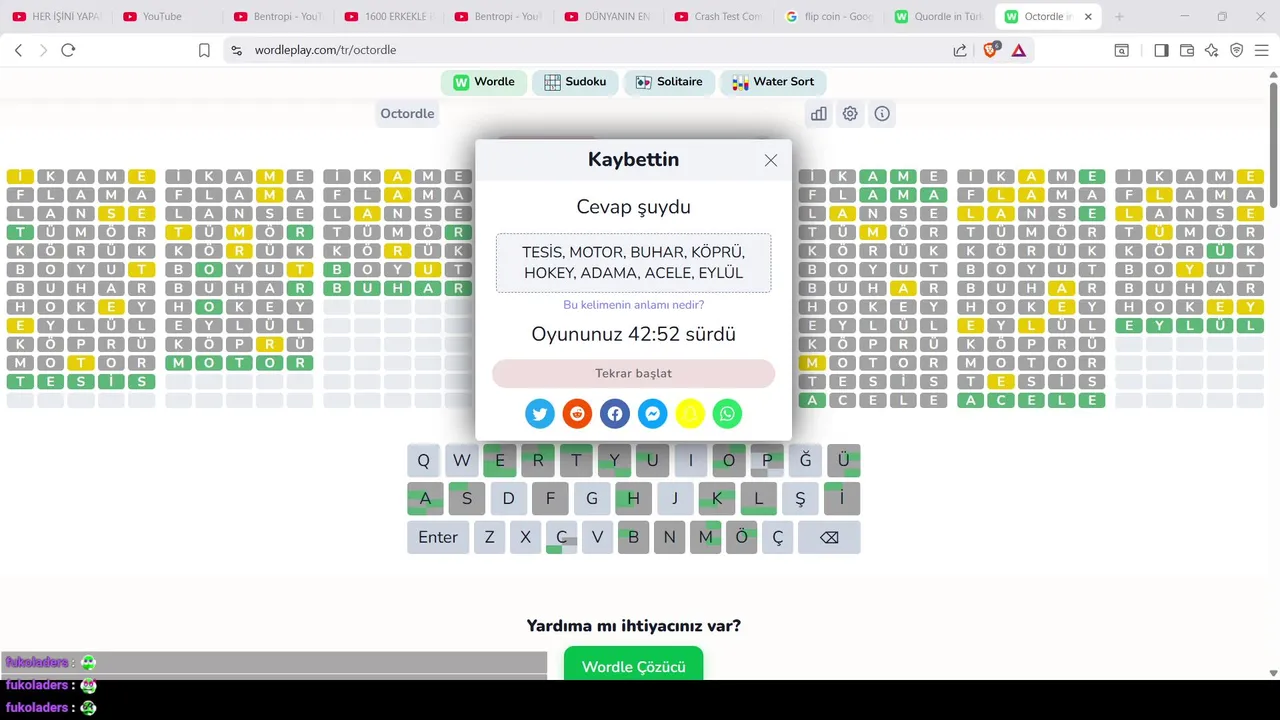1280x720 pixels.
Task: Tap the X key on keyboard
Action: [x=525, y=537]
